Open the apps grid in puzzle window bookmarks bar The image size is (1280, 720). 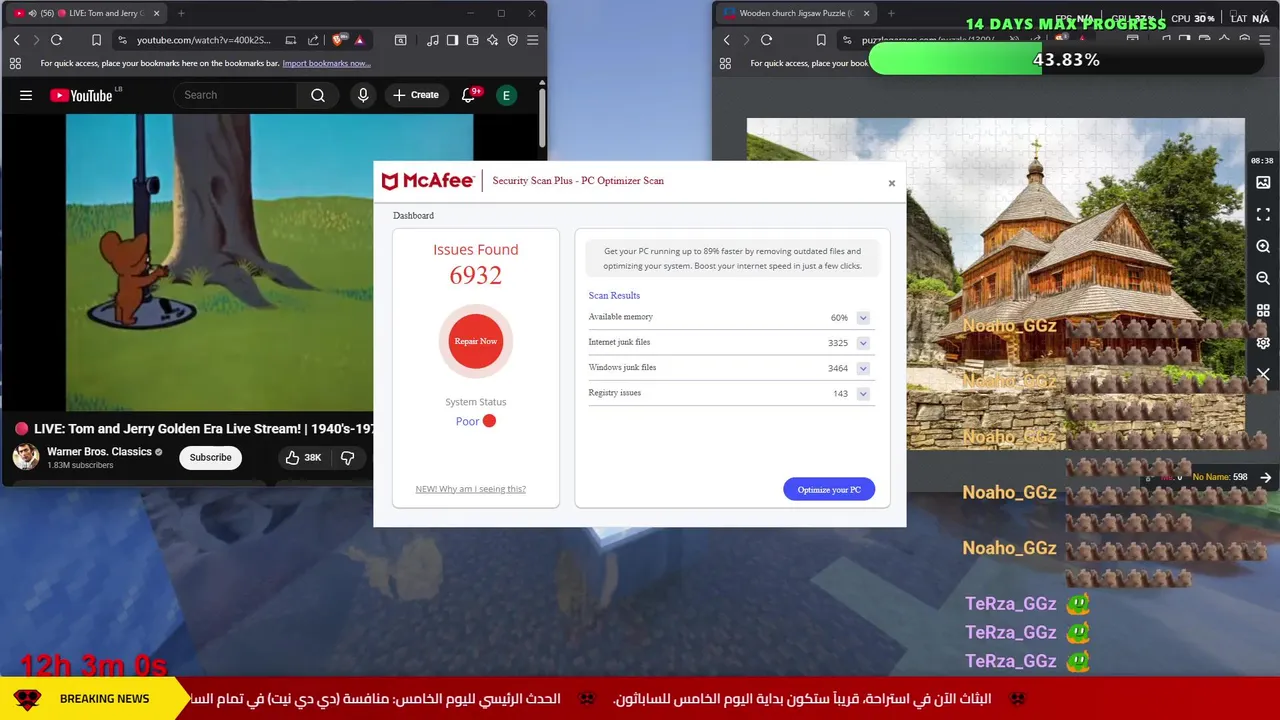pos(725,63)
